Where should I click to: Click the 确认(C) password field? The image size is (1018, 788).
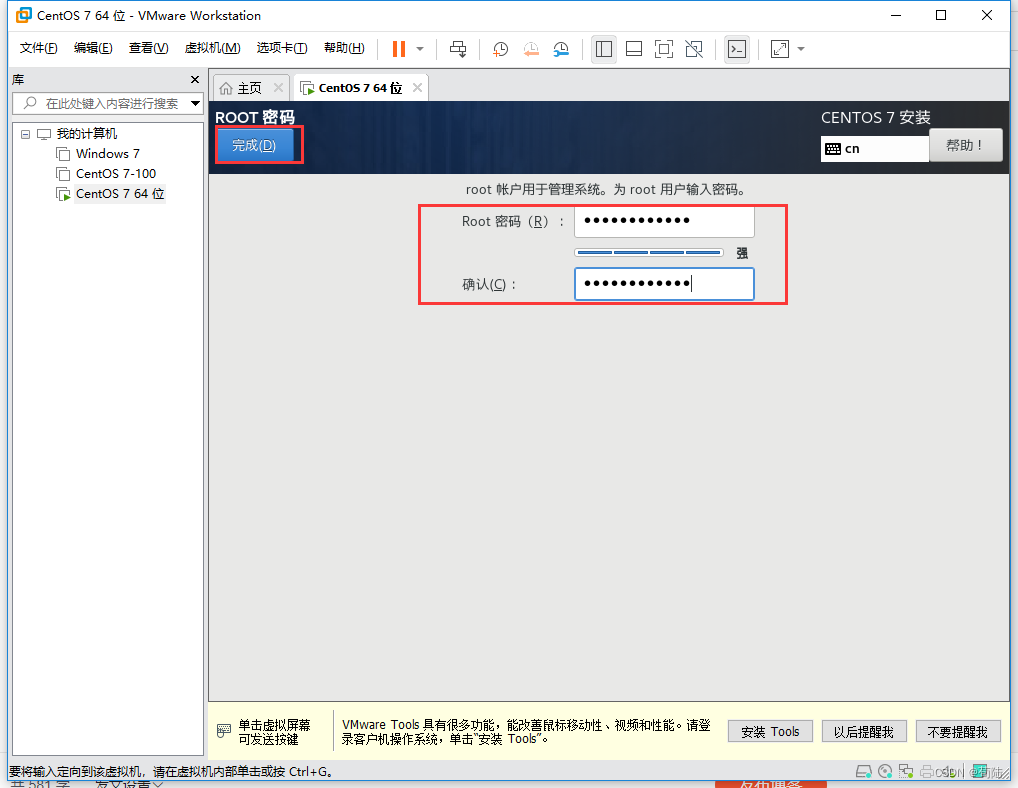(x=664, y=284)
